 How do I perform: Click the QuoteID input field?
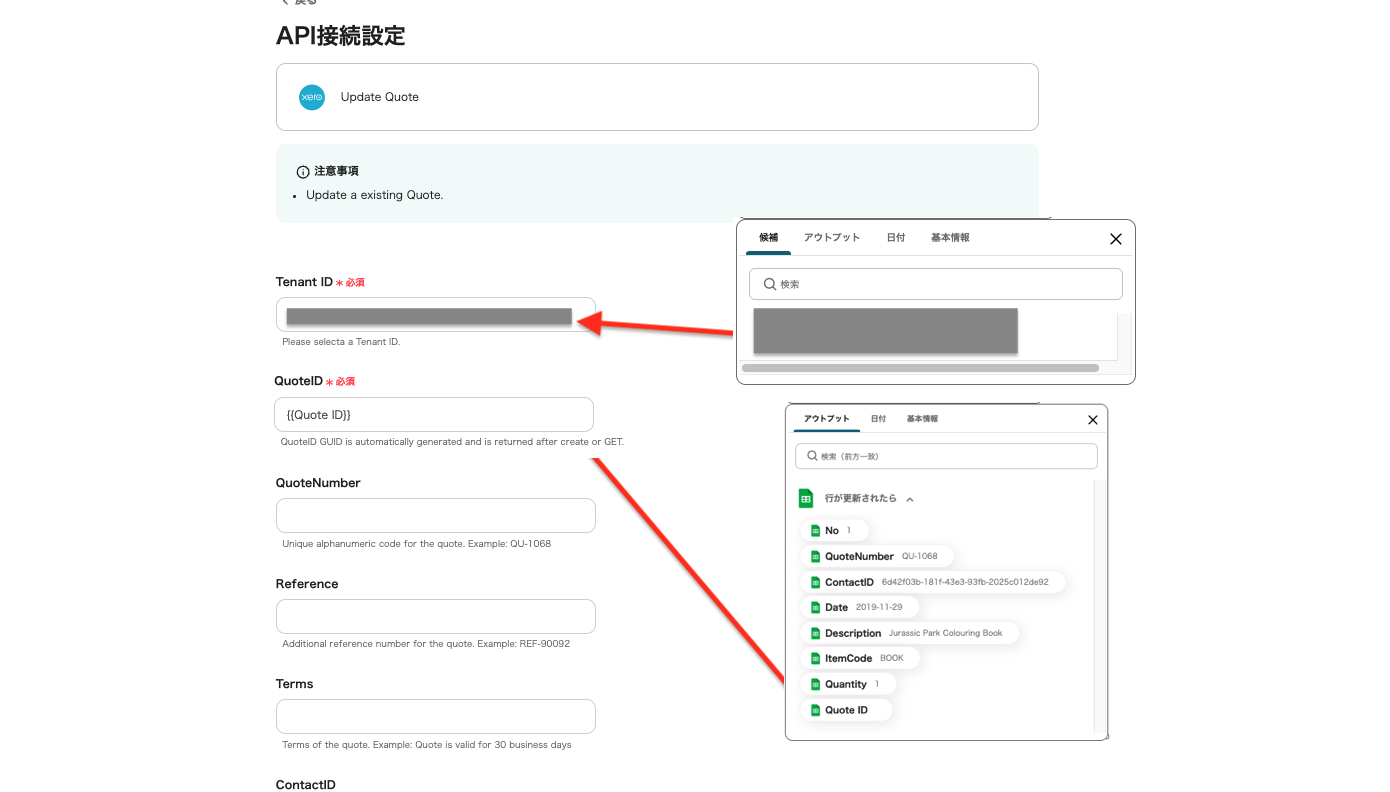coord(434,415)
